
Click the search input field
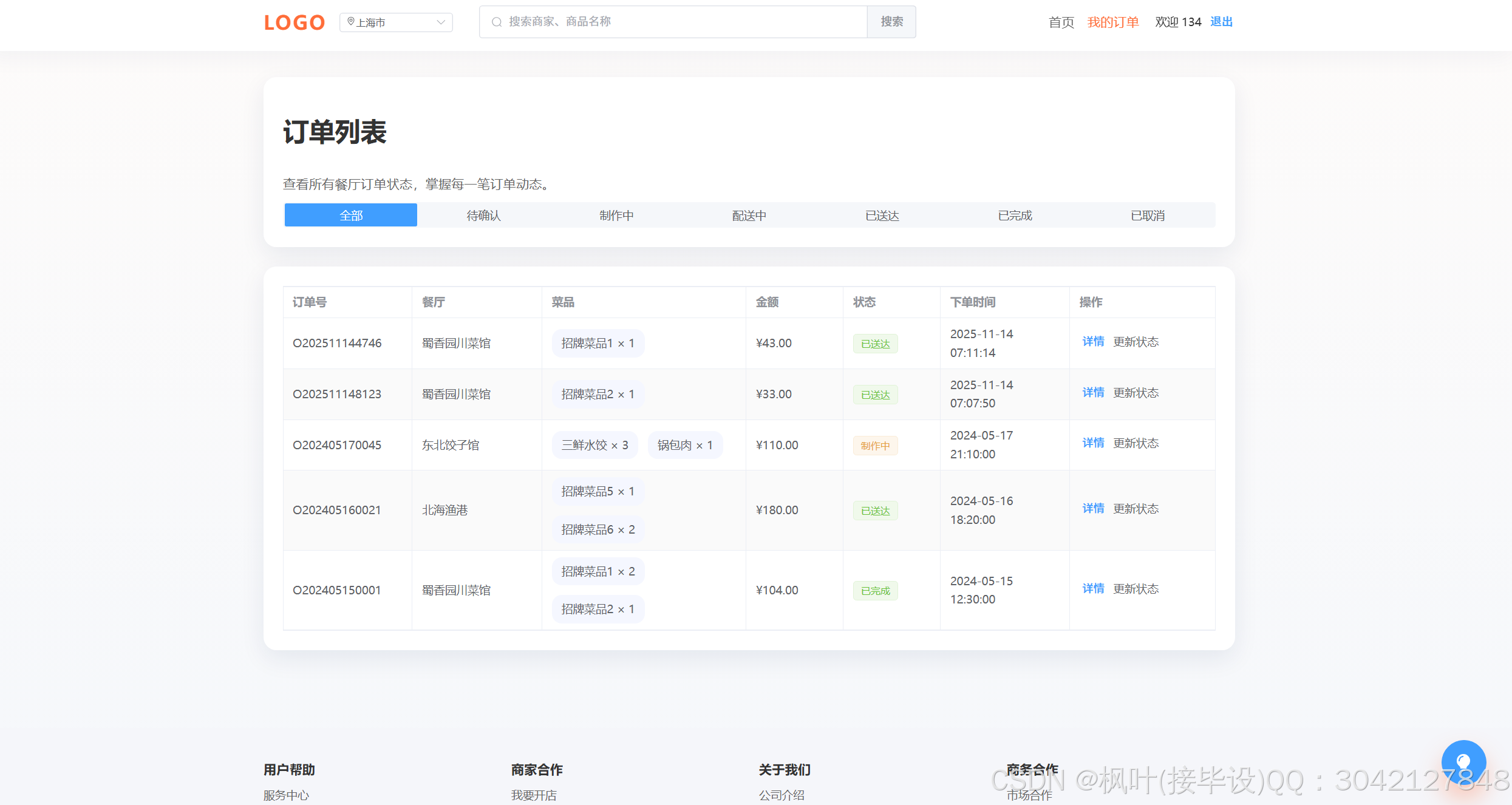[x=668, y=21]
